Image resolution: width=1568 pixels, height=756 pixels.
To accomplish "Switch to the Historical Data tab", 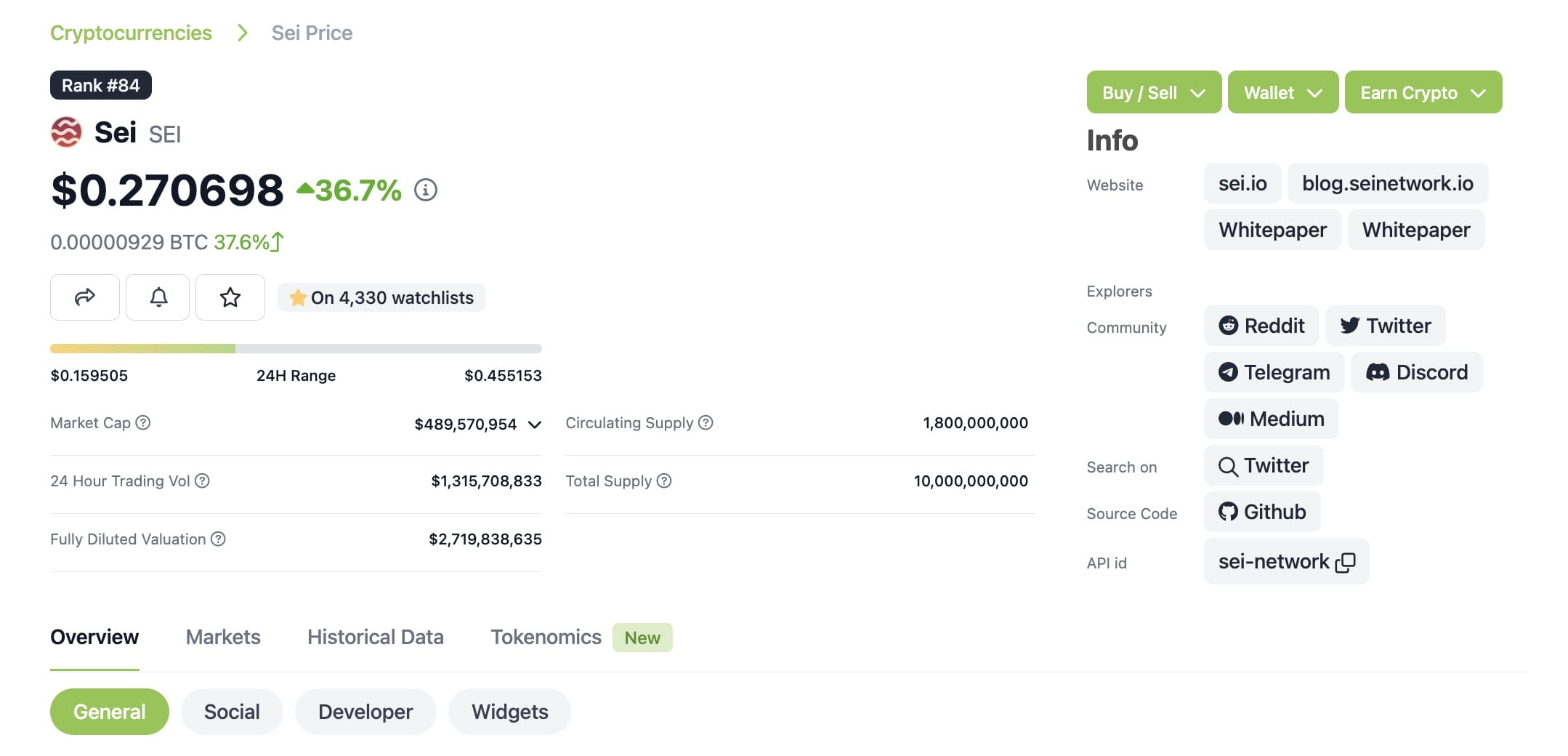I will click(x=376, y=637).
